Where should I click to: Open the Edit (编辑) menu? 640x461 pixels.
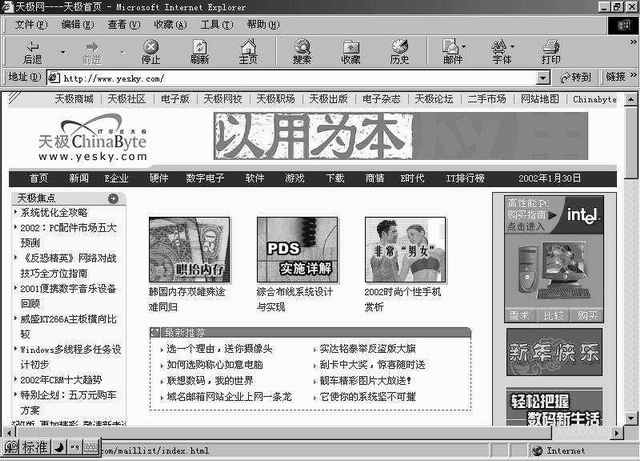[x=78, y=25]
